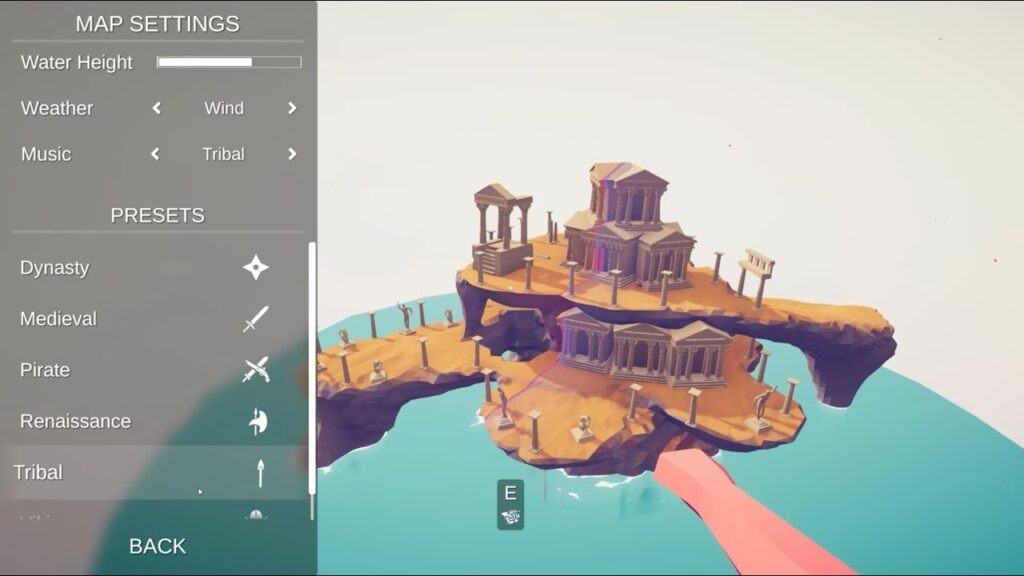The image size is (1024, 576).
Task: Click the partially hidden preset icon below Tribal
Action: 256,515
